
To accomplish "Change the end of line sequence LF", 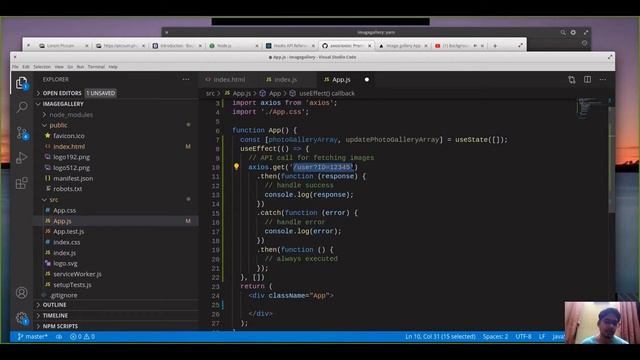I will coord(542,337).
